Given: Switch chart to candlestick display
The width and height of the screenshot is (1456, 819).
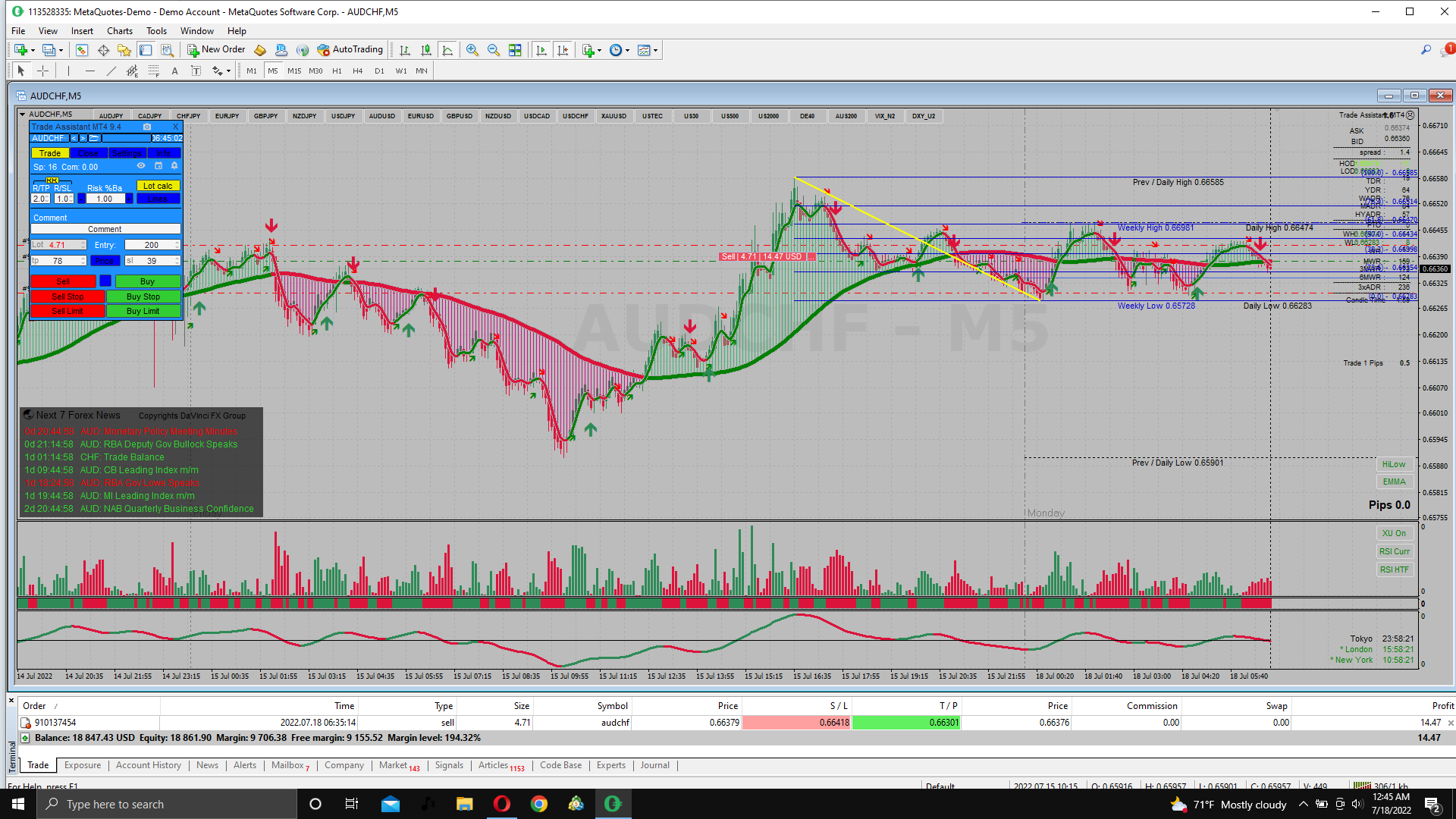Looking at the screenshot, I should [426, 50].
